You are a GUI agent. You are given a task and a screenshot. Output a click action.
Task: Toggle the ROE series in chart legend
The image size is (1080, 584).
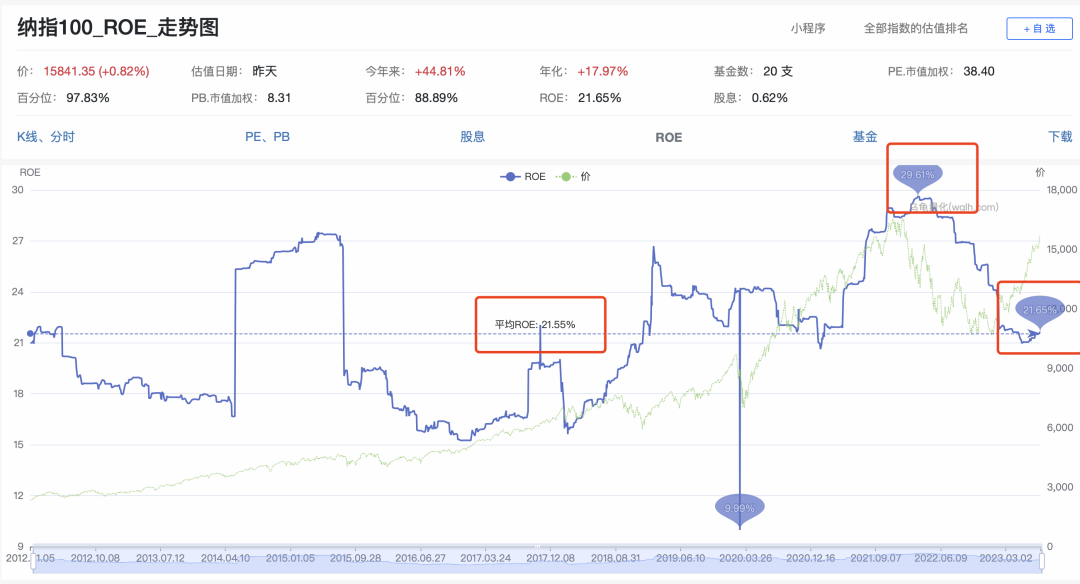coord(522,176)
